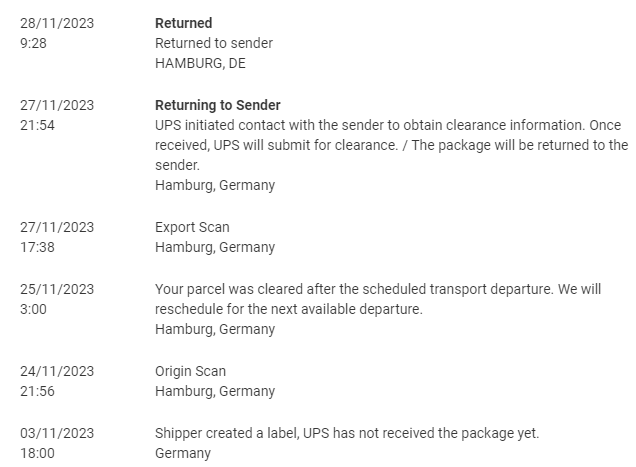Click the 9:28 timestamp

coord(33,43)
